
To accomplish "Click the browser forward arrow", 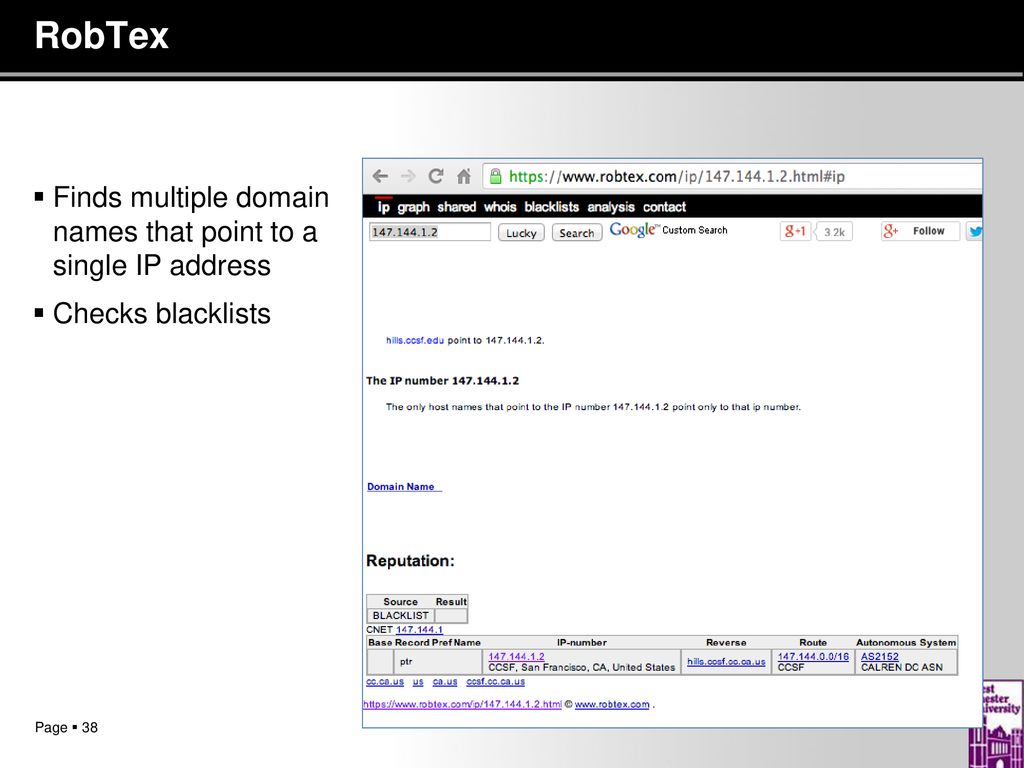I will pyautogui.click(x=408, y=176).
